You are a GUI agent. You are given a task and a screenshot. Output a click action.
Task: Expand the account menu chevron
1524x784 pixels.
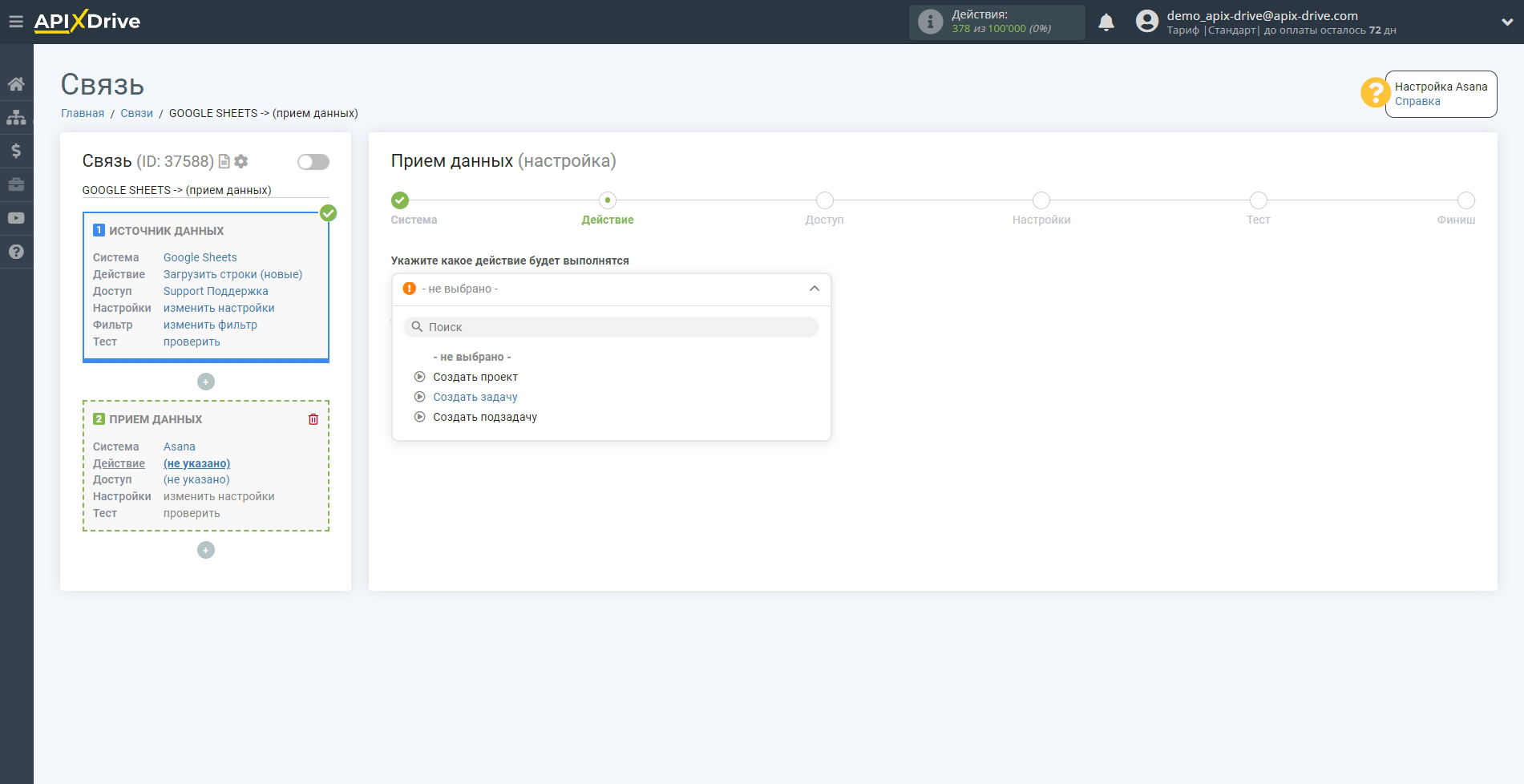(1507, 22)
